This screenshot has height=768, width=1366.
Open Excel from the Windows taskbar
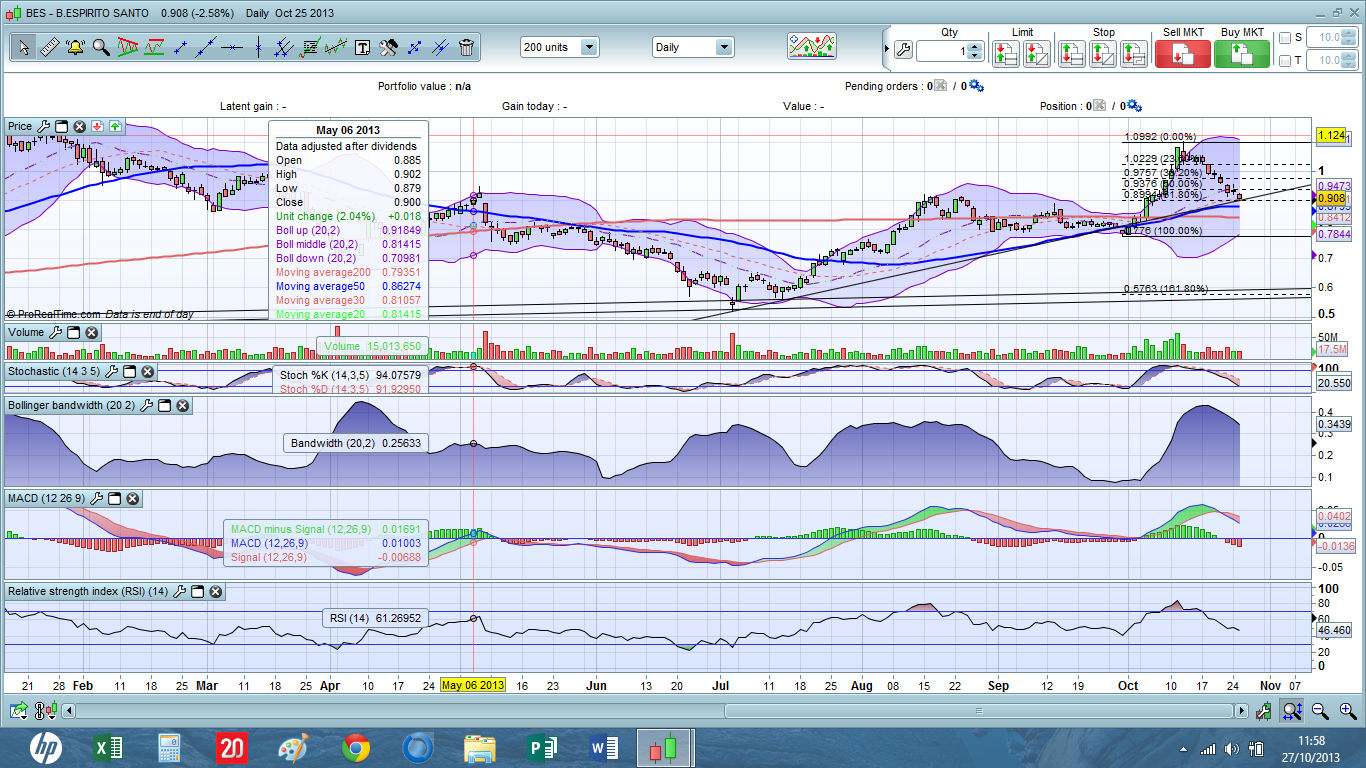point(108,747)
